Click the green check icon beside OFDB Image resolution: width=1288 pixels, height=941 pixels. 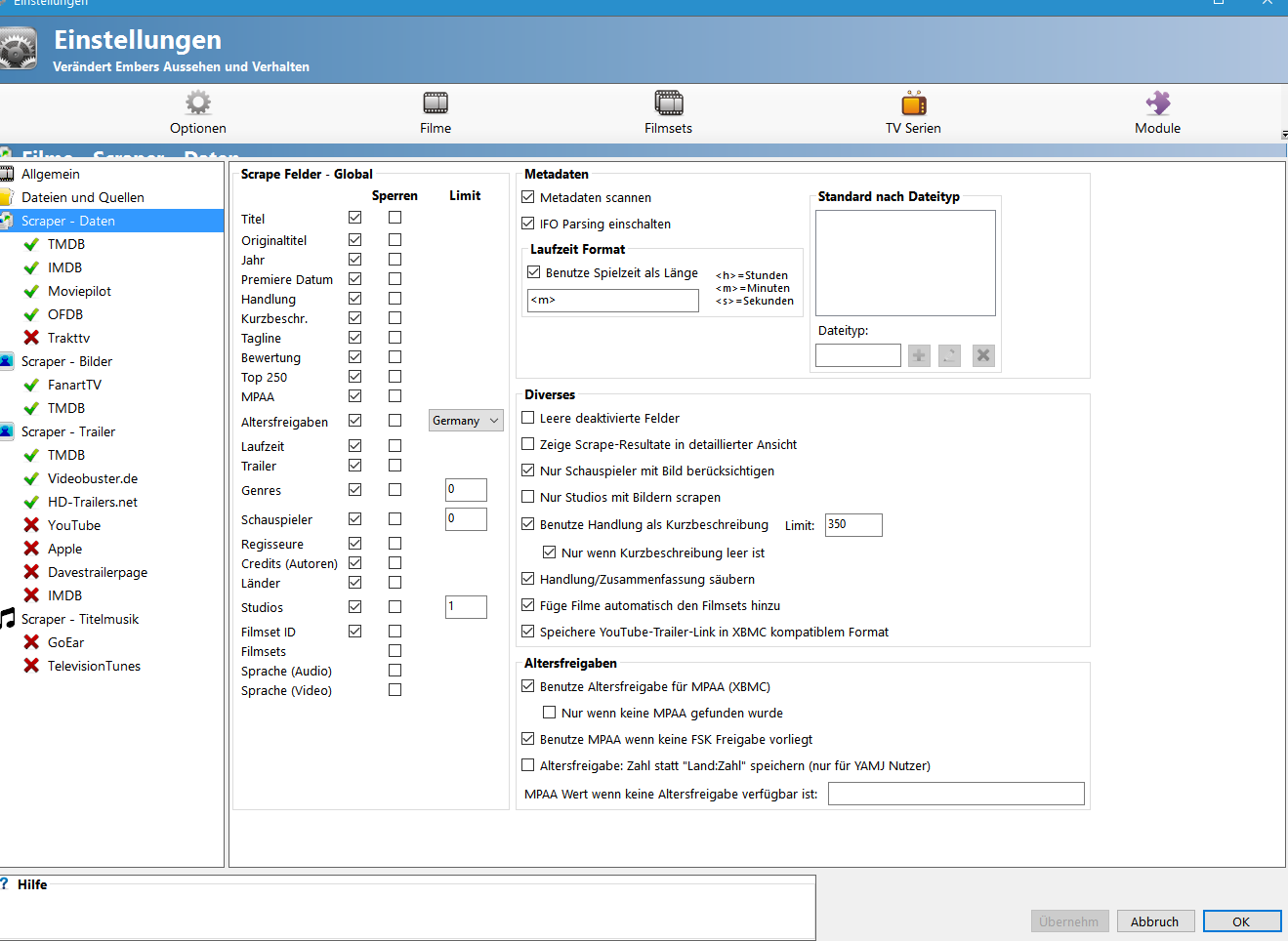point(31,314)
